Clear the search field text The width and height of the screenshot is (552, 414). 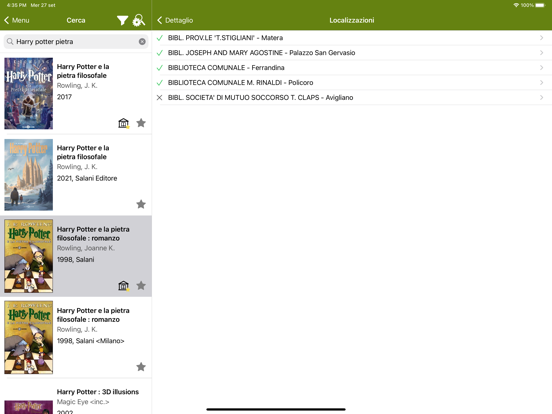(x=142, y=42)
